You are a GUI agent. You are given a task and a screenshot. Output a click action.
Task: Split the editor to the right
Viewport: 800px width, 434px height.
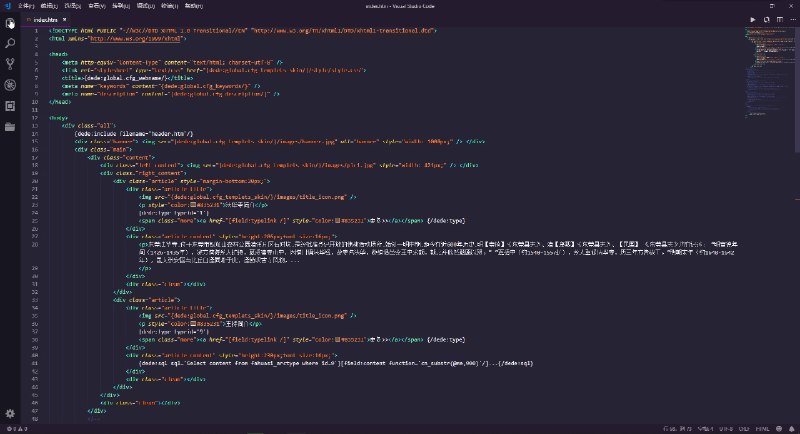tap(780, 19)
